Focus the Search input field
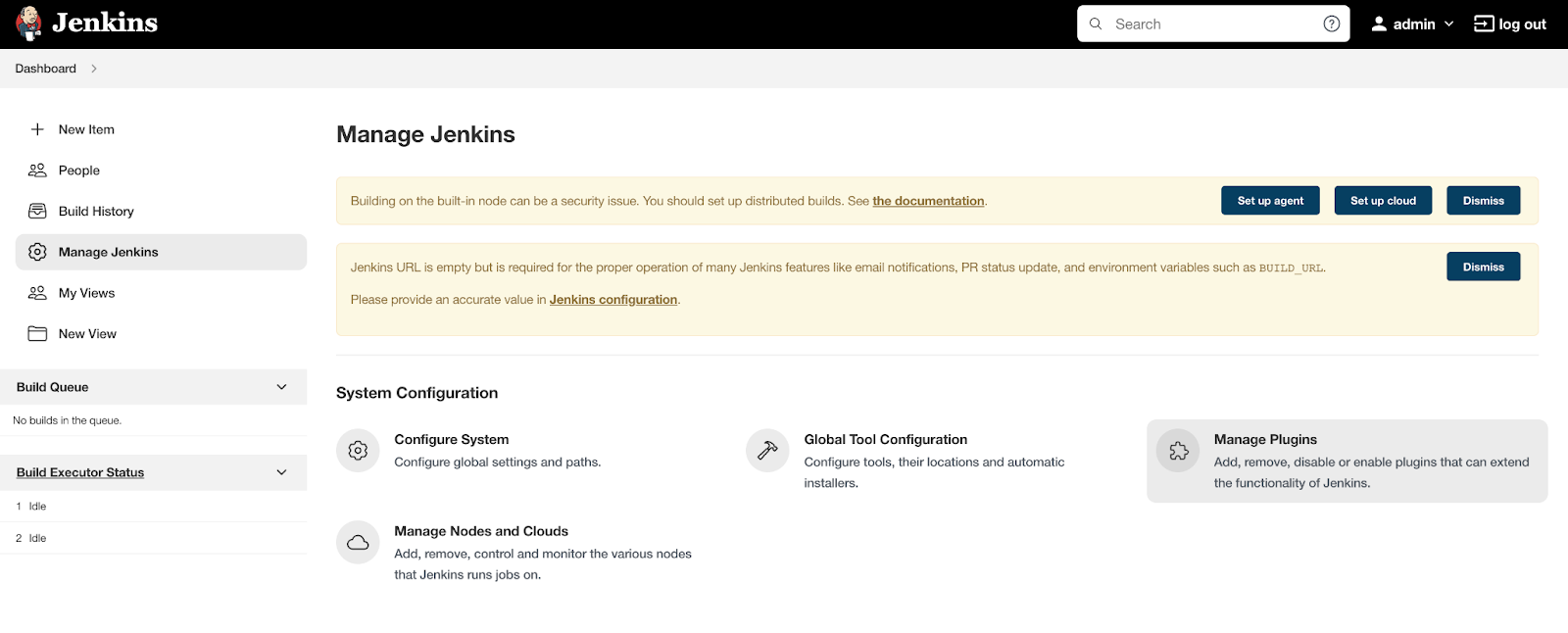The width and height of the screenshot is (1568, 633). (1213, 24)
